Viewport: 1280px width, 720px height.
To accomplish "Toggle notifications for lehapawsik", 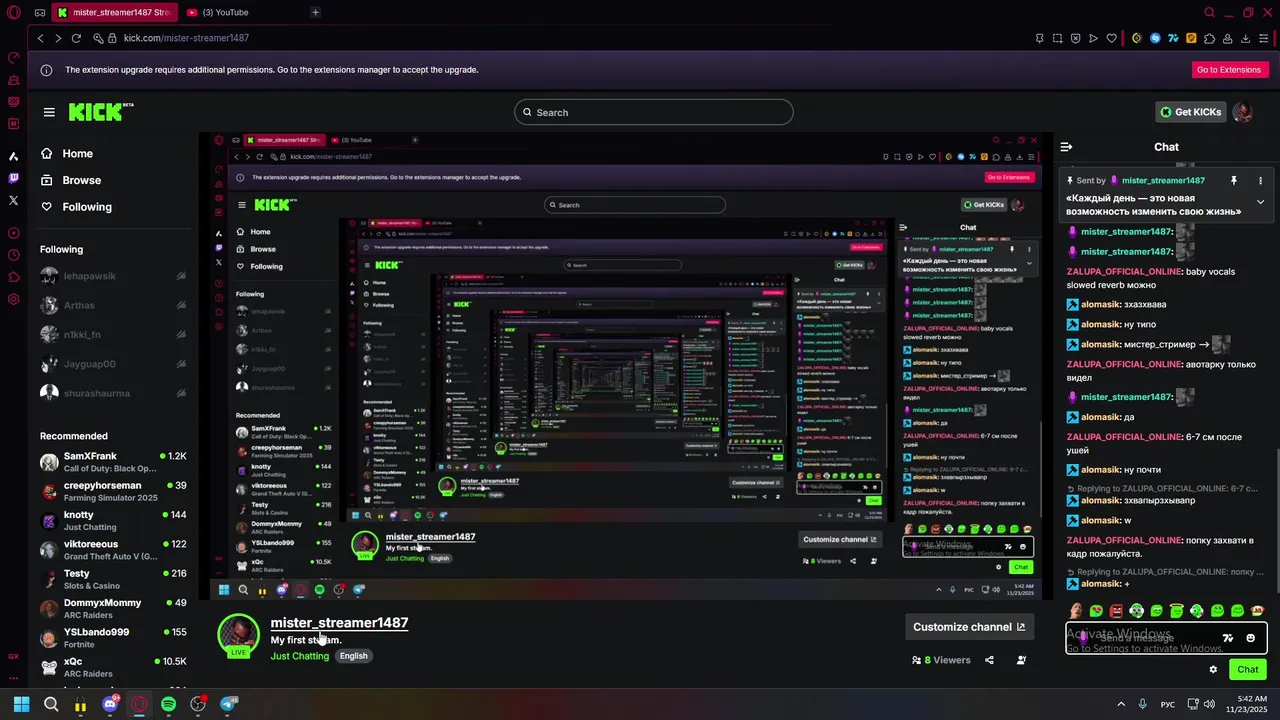I will click(181, 276).
